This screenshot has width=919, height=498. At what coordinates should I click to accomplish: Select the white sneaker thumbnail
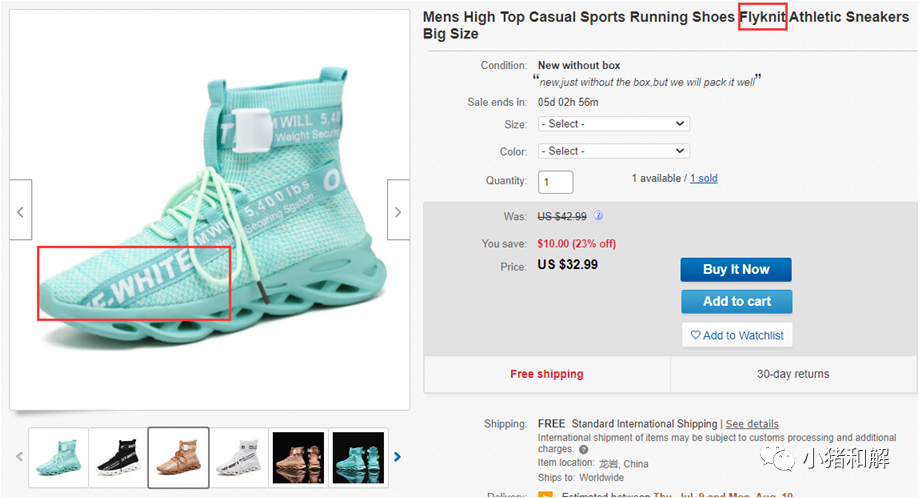point(238,457)
